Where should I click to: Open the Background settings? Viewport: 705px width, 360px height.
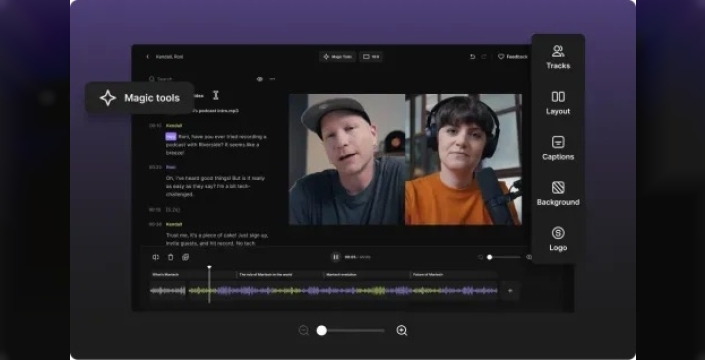558,194
